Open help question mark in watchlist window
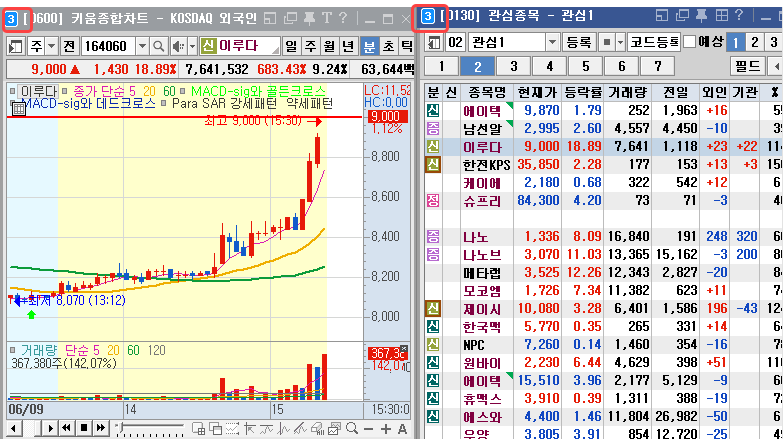This screenshot has width=784, height=439. (x=738, y=16)
